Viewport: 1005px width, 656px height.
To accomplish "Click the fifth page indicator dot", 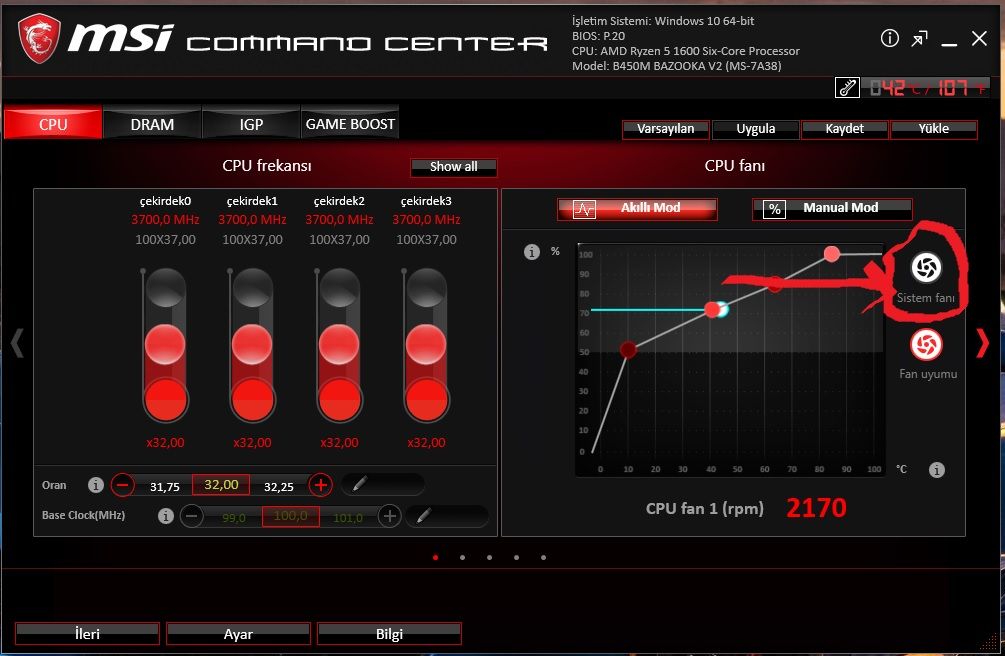I will click(x=544, y=557).
